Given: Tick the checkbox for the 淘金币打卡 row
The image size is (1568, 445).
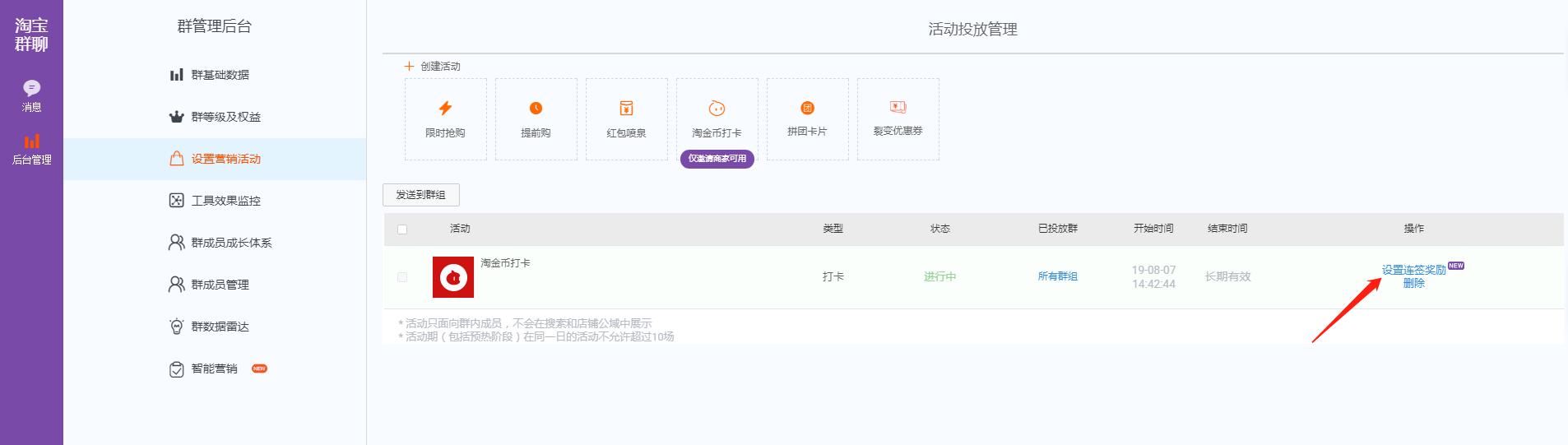Looking at the screenshot, I should 402,277.
